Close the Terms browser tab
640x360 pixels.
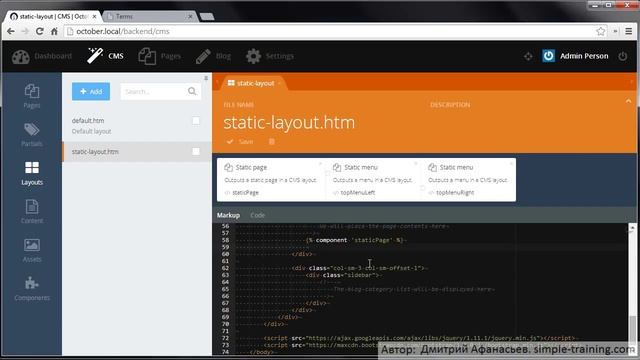(x=190, y=16)
